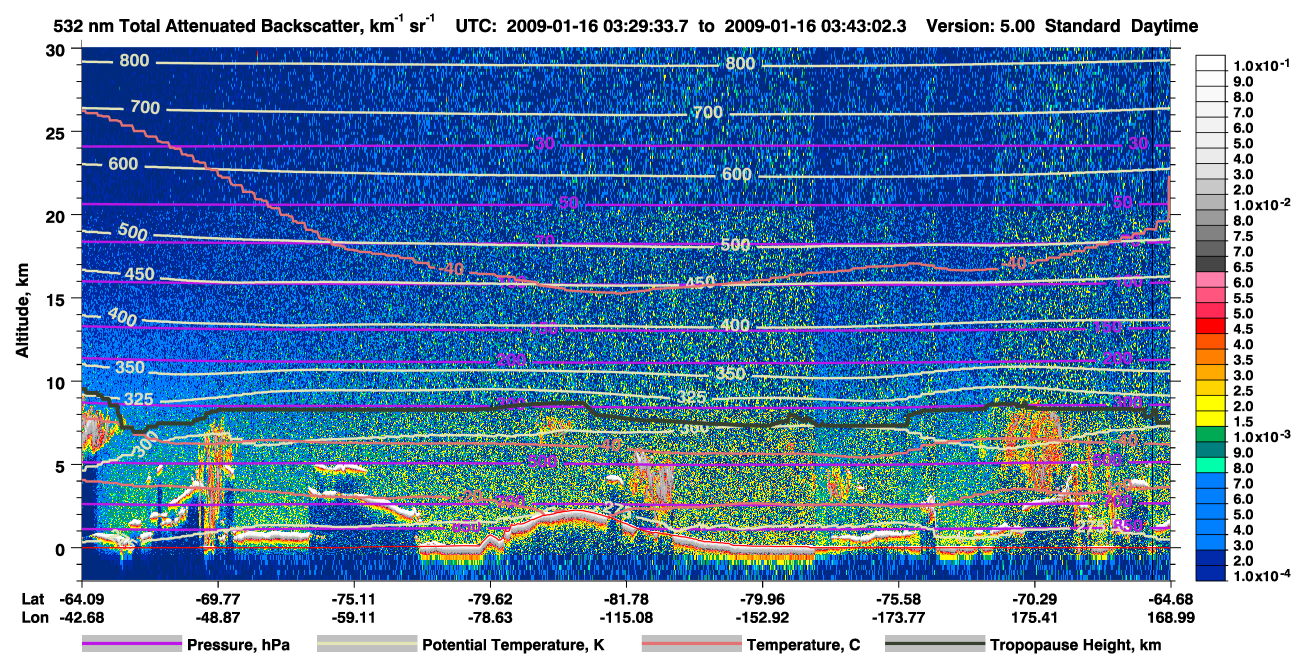Click the salmon Temperature legend line sample
The height and width of the screenshot is (667, 1300).
click(691, 645)
